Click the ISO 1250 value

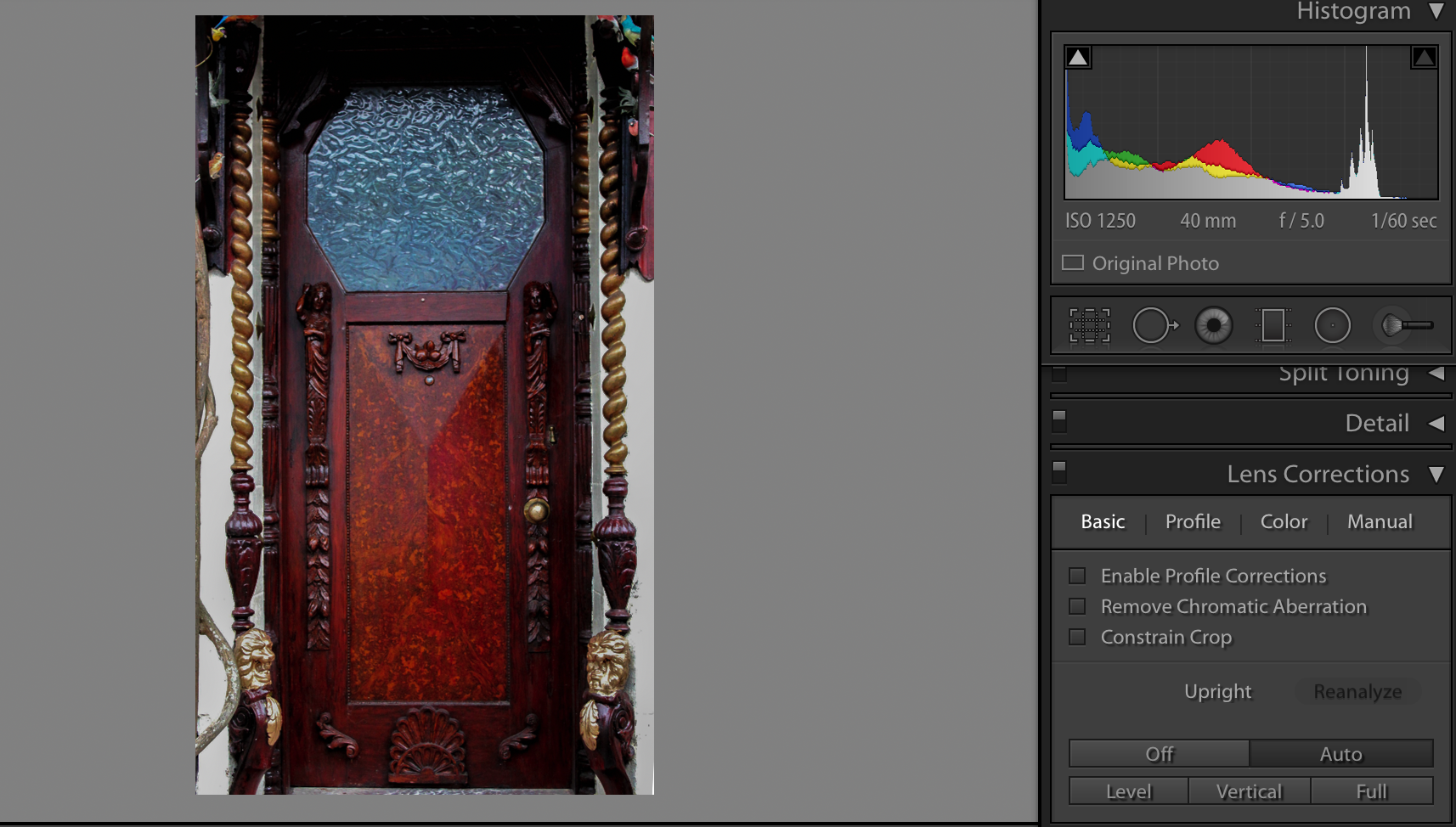click(x=1100, y=221)
